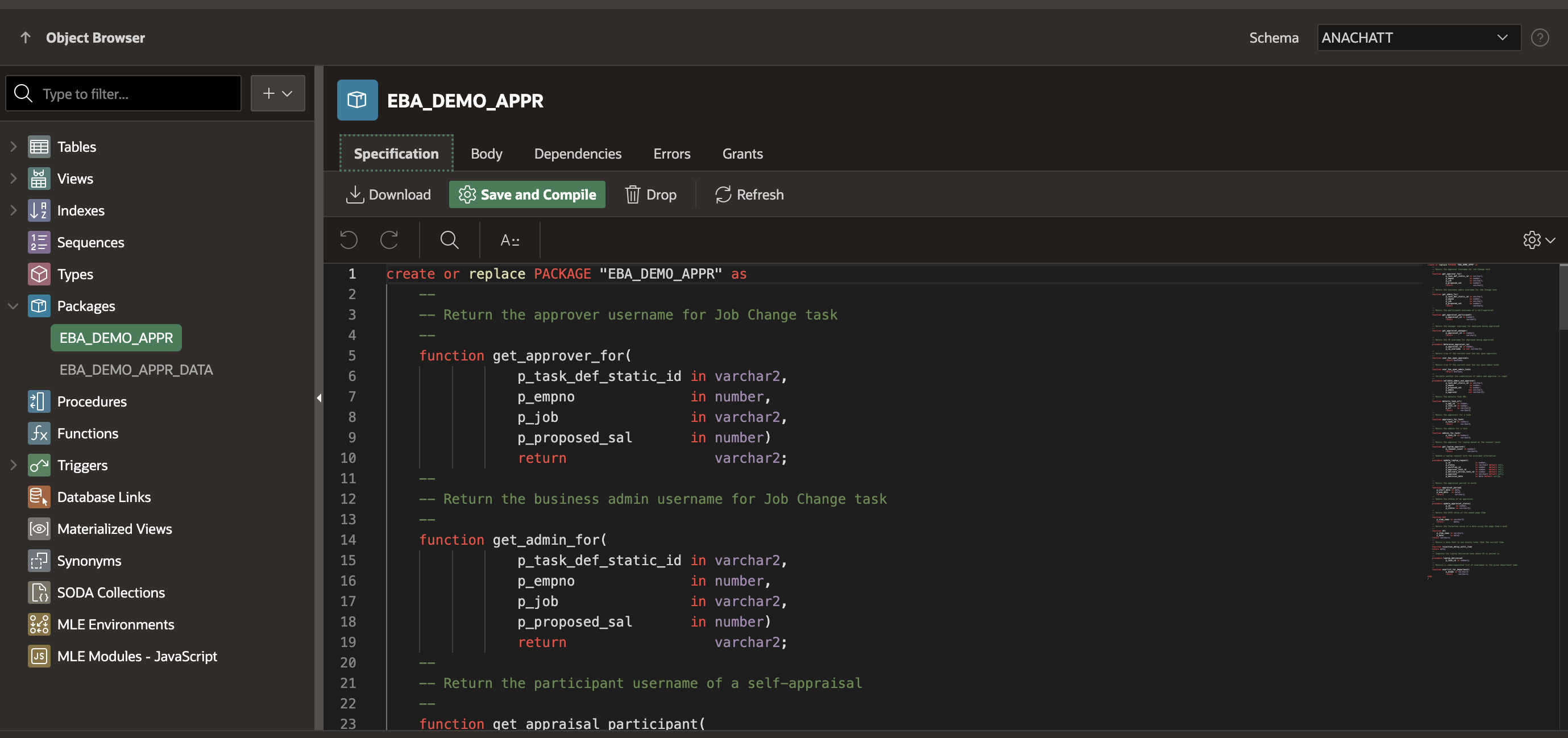Screen dimensions: 1568x738
Task: Open the Sequences section via its icon
Action: [x=38, y=242]
